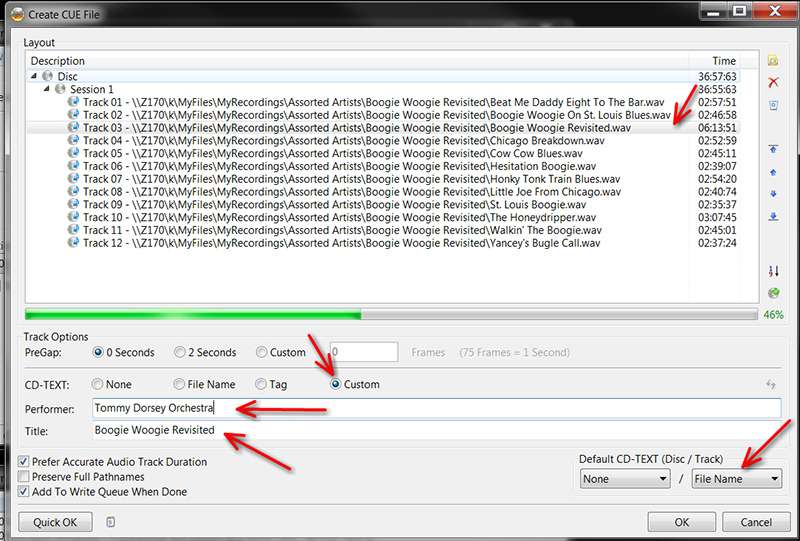Click the Track 12 audio icon
The height and width of the screenshot is (541, 800).
click(x=73, y=242)
